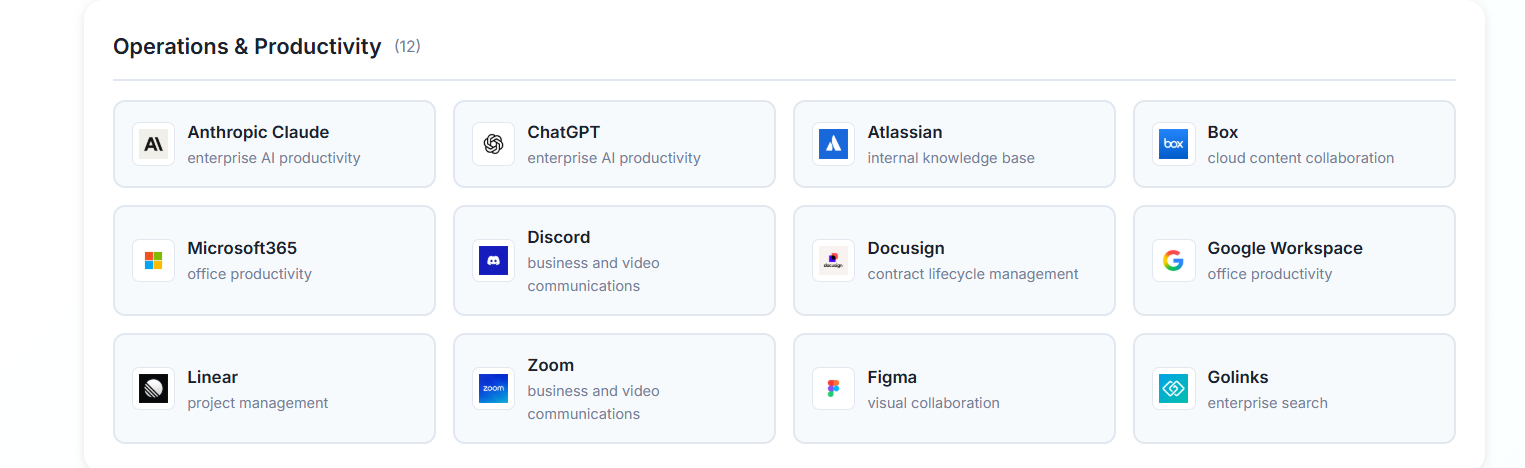Click the Anthropic Claude logo icon
1525x468 pixels.
tap(153, 144)
